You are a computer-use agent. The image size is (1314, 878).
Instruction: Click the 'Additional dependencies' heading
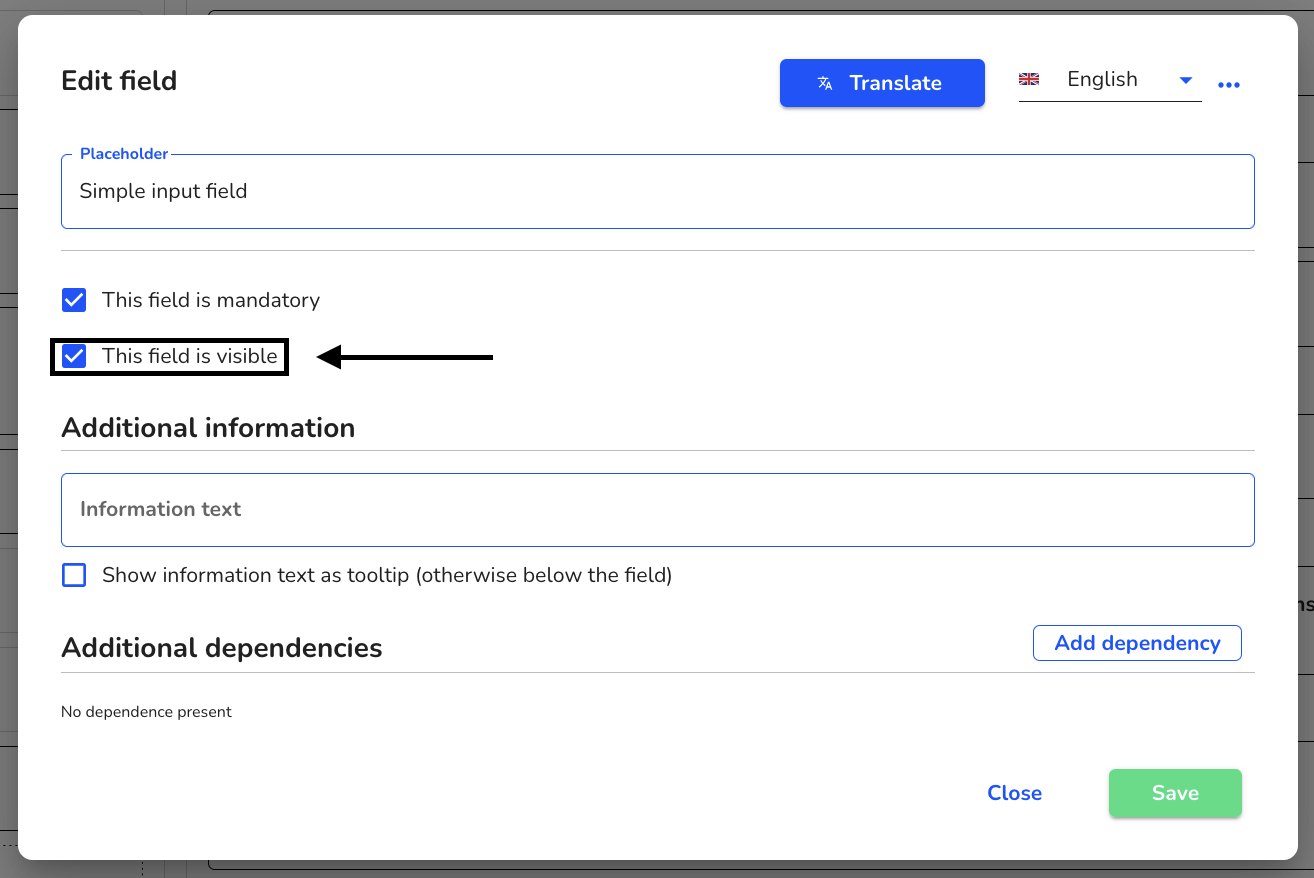tap(222, 648)
